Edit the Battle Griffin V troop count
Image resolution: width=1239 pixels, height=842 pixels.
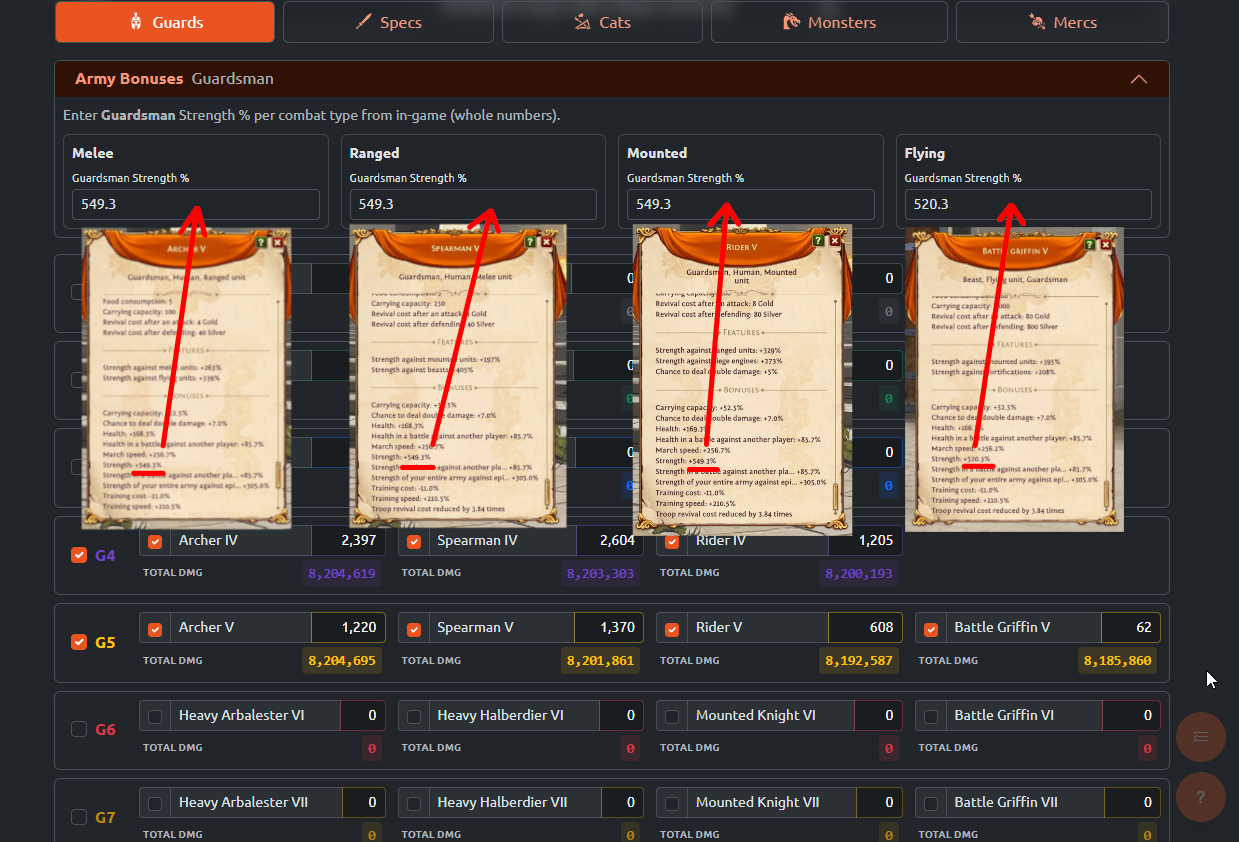(1131, 628)
